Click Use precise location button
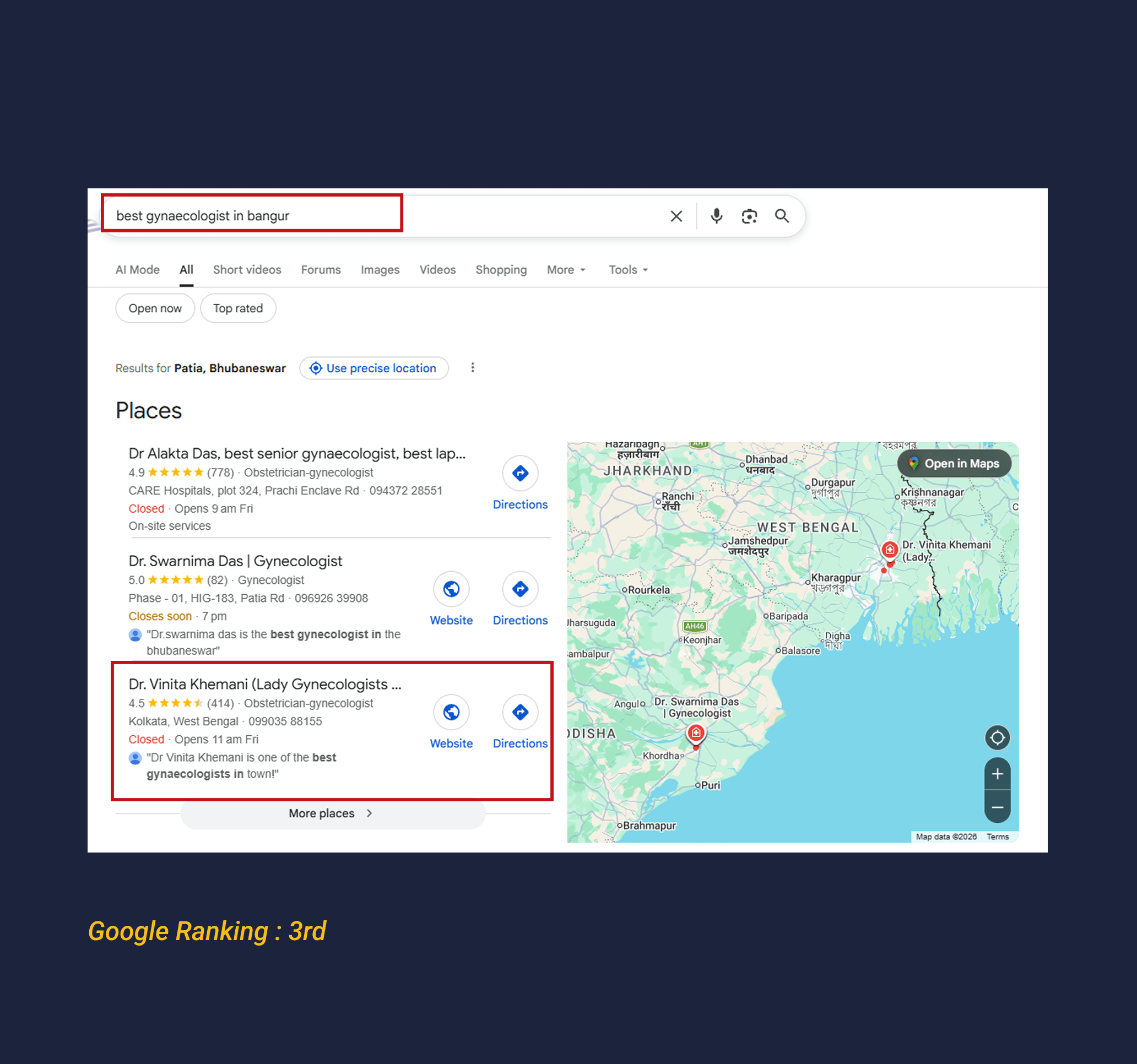The width and height of the screenshot is (1137, 1064). click(374, 368)
